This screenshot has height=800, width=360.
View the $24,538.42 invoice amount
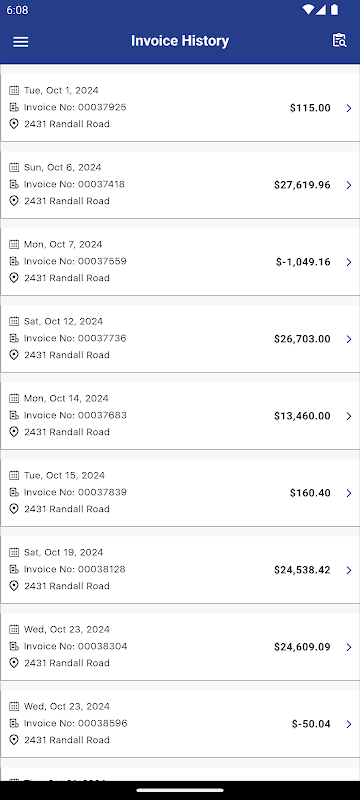[302, 570]
